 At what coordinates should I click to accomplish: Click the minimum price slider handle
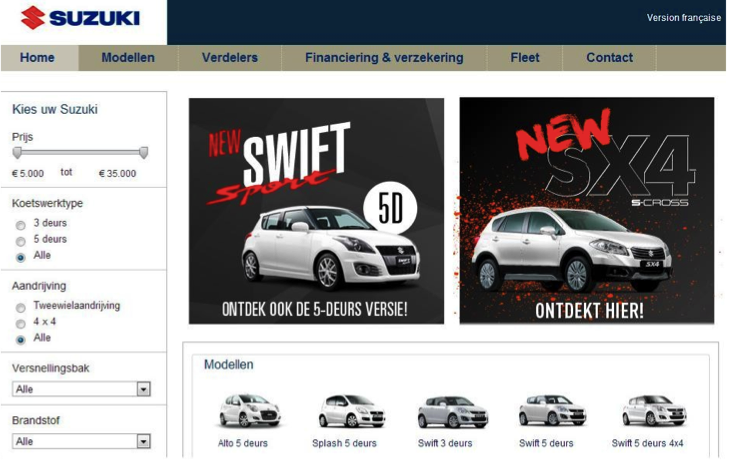[x=17, y=153]
